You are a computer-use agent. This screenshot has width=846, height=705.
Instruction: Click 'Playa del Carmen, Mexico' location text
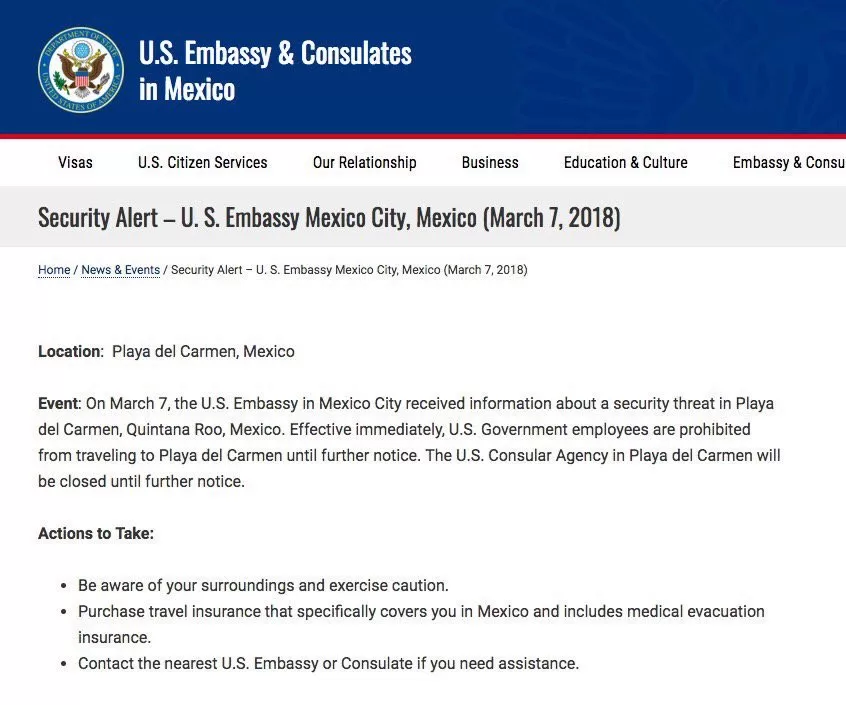203,352
